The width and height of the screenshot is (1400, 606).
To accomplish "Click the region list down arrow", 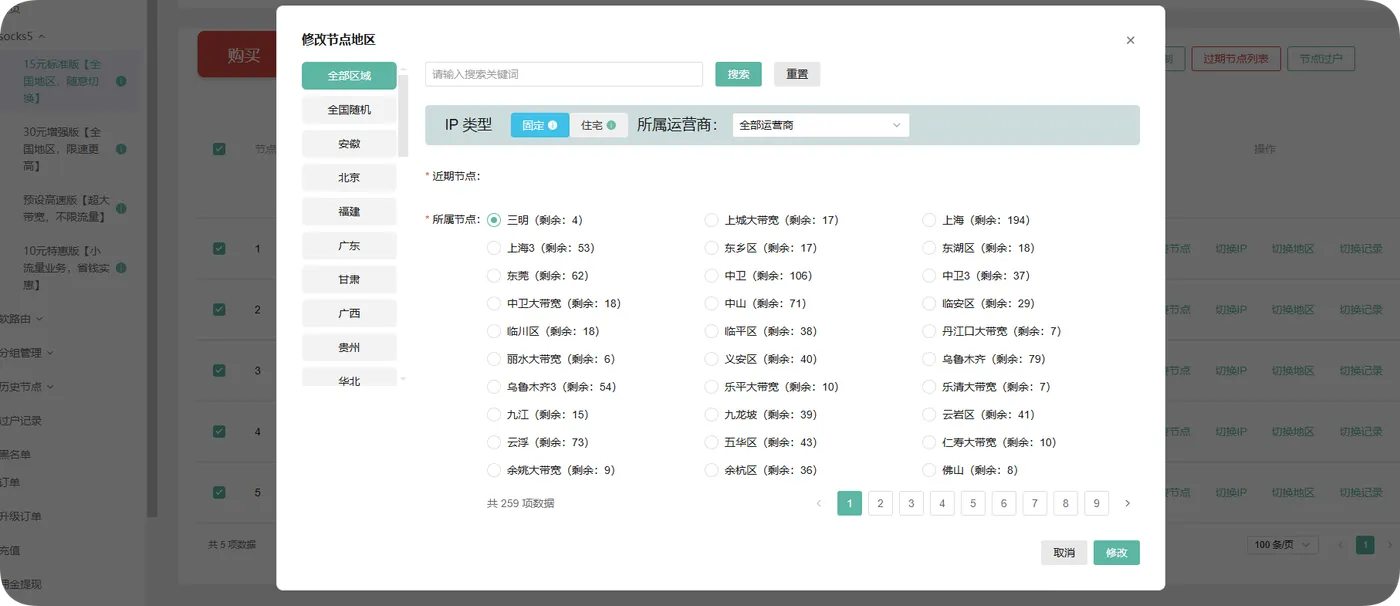I will (403, 379).
